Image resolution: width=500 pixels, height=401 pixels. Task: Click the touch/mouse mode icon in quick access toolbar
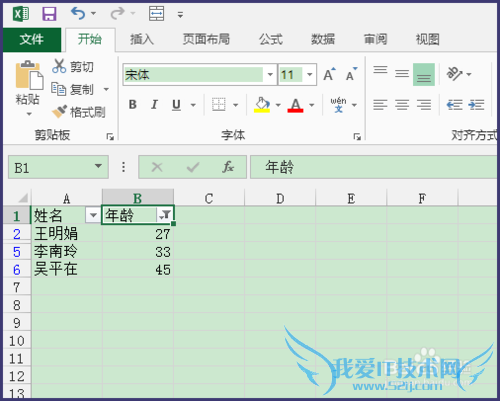(x=156, y=14)
